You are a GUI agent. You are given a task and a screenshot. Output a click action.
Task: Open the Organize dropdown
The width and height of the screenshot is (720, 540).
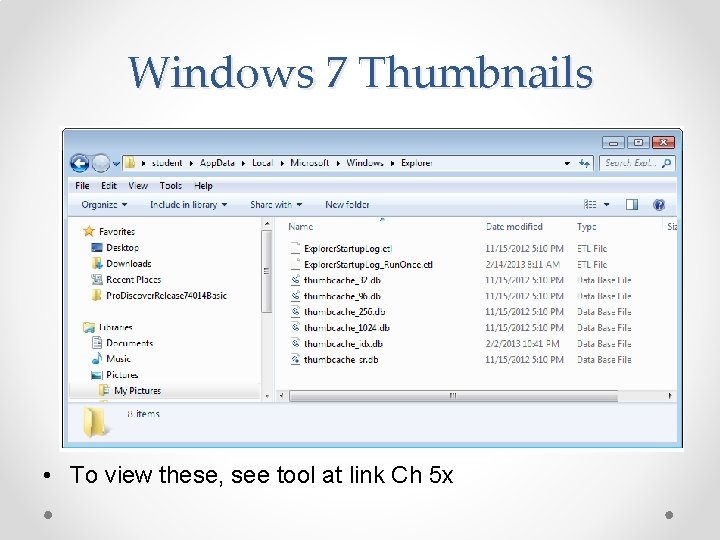coord(104,205)
